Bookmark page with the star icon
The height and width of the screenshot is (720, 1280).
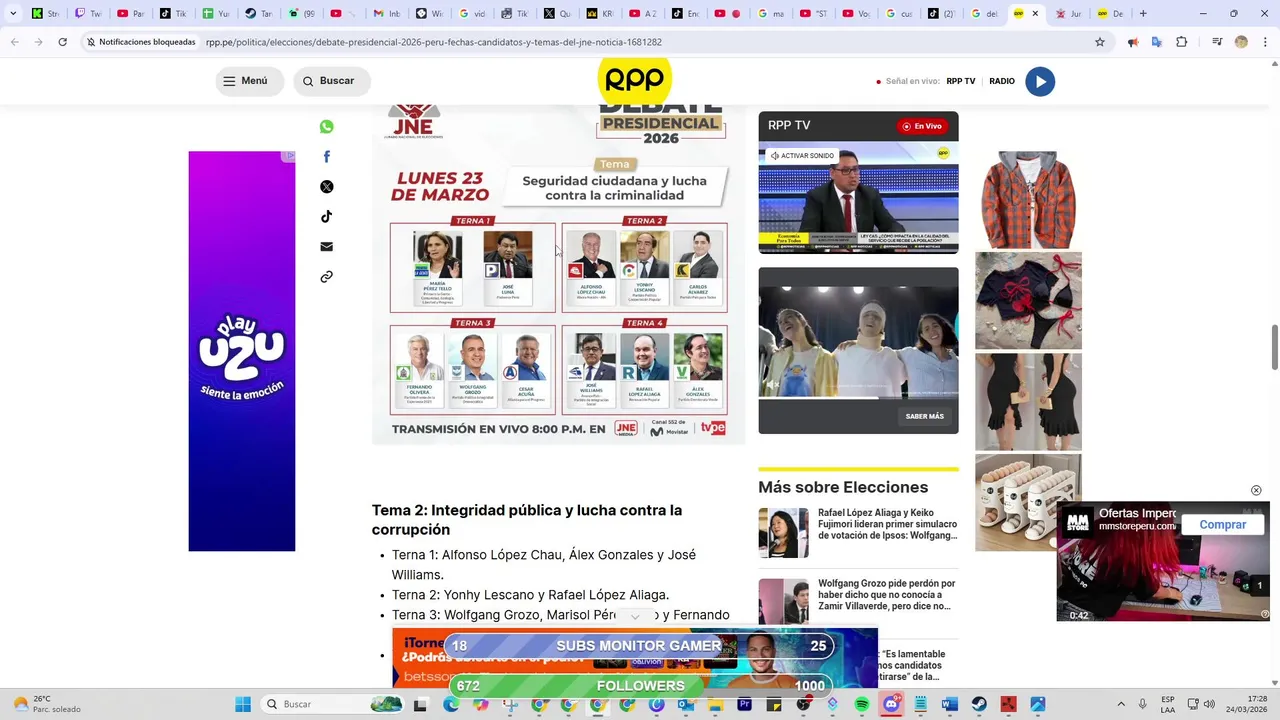(1100, 42)
